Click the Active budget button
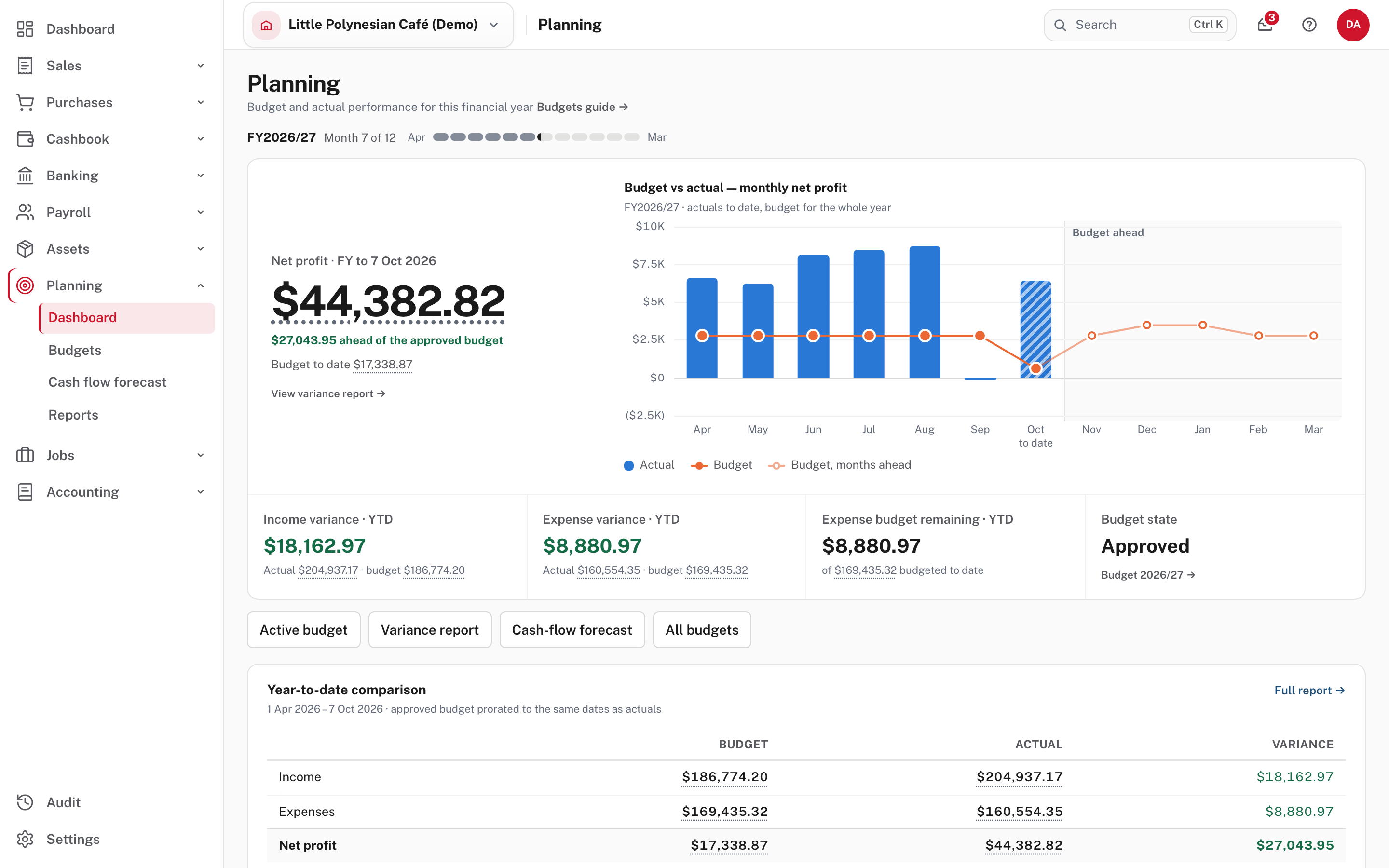1389x868 pixels. (x=304, y=630)
